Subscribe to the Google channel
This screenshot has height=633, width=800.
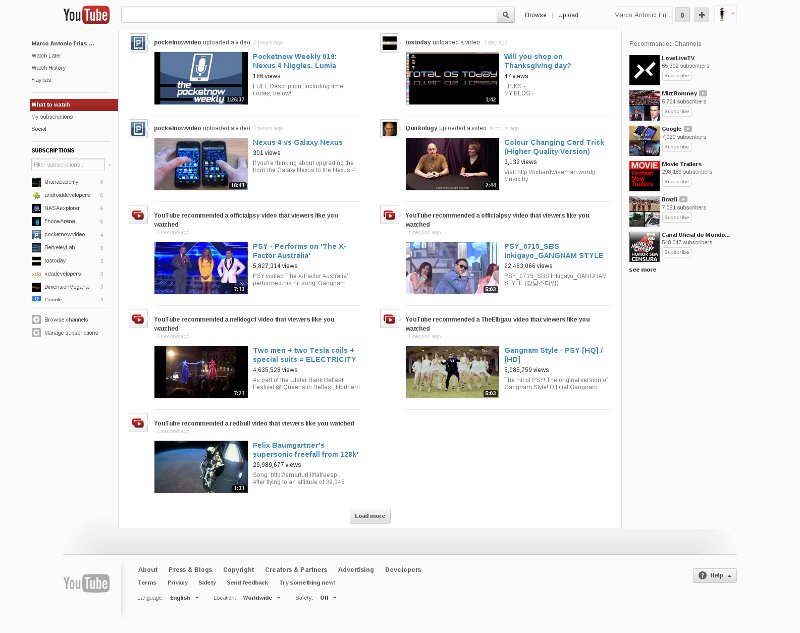click(677, 146)
